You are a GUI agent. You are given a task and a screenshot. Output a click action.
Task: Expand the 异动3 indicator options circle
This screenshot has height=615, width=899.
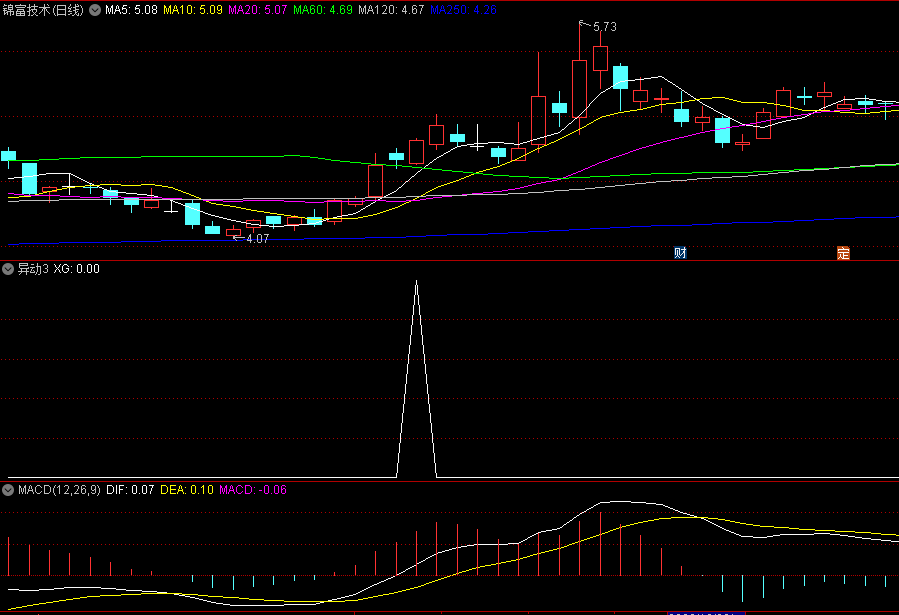coord(8,269)
